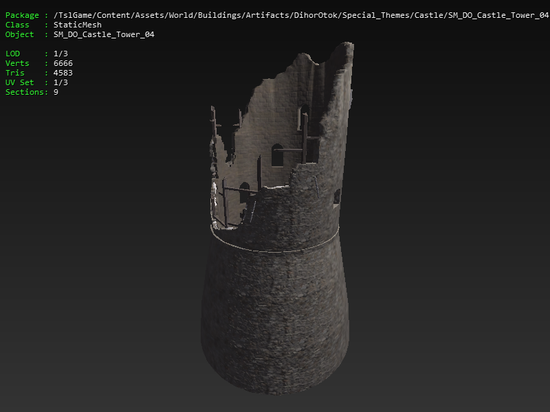
Task: Select the vertex count 6666
Action: [x=63, y=63]
